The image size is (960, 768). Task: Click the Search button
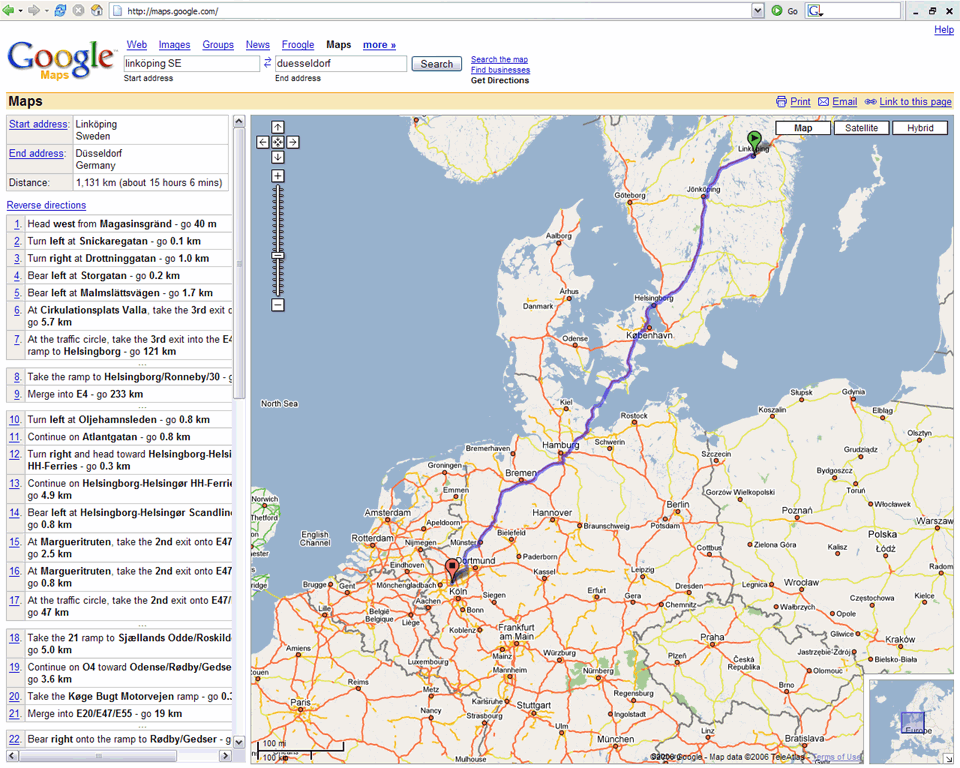437,64
